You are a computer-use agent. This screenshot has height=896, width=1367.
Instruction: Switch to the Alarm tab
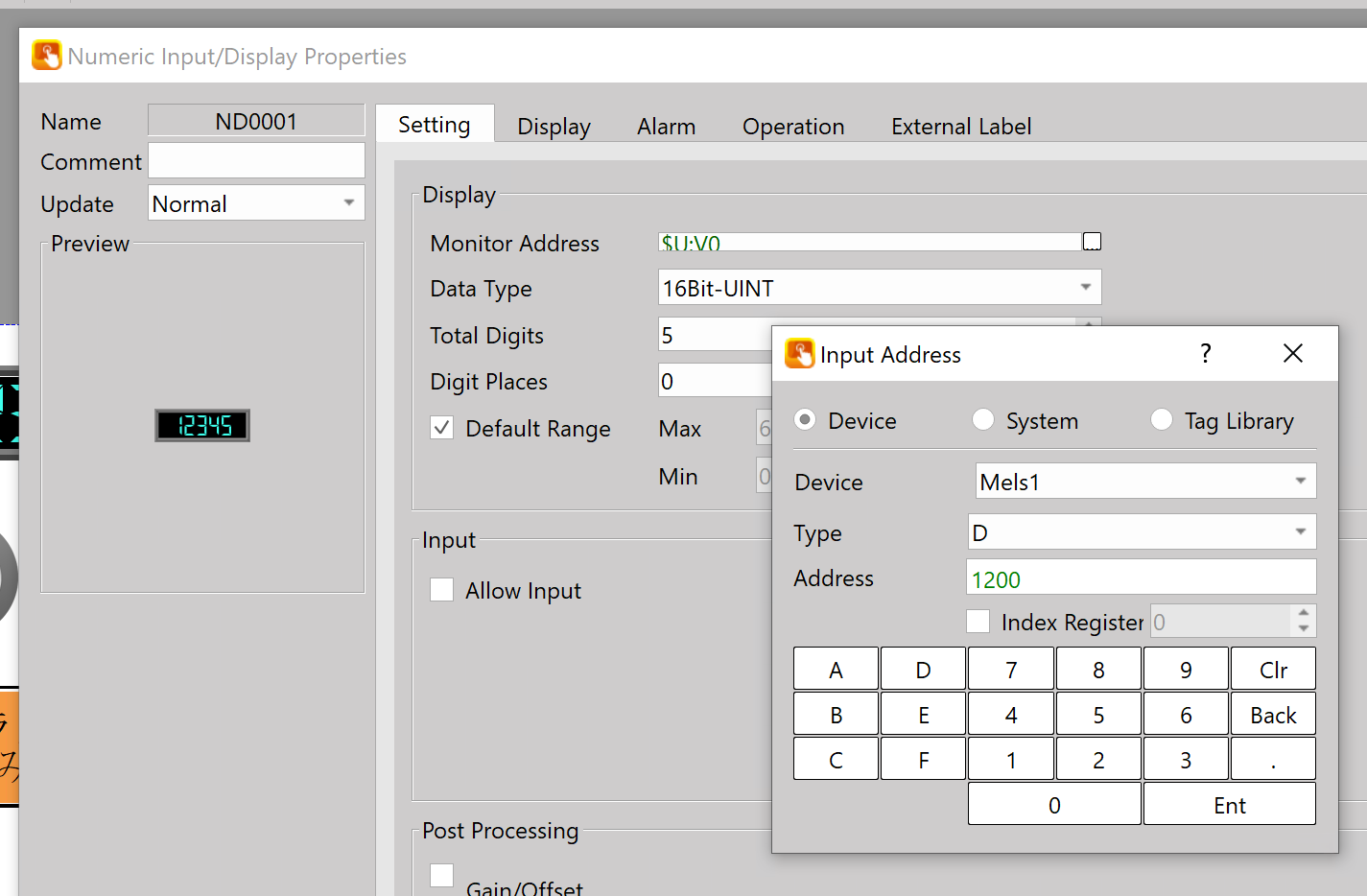coord(666,127)
